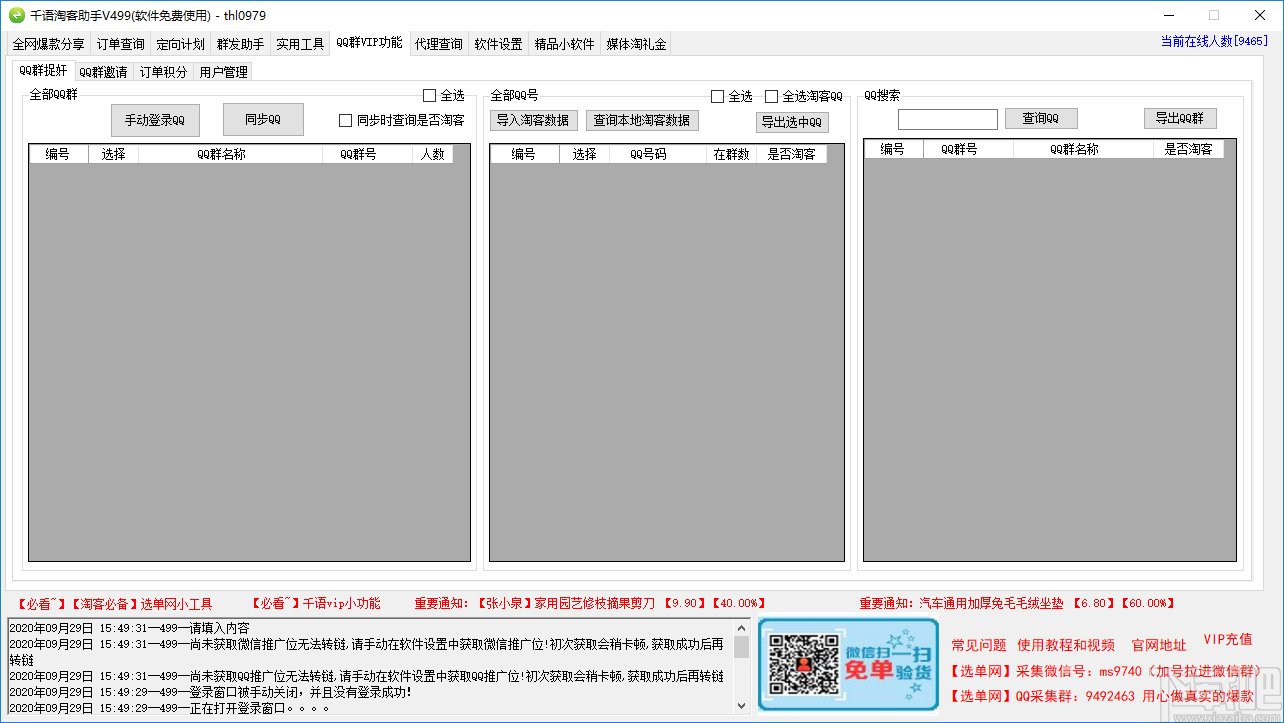Go to 媒体淘礼金 tab
The height and width of the screenshot is (723, 1284).
coord(636,44)
